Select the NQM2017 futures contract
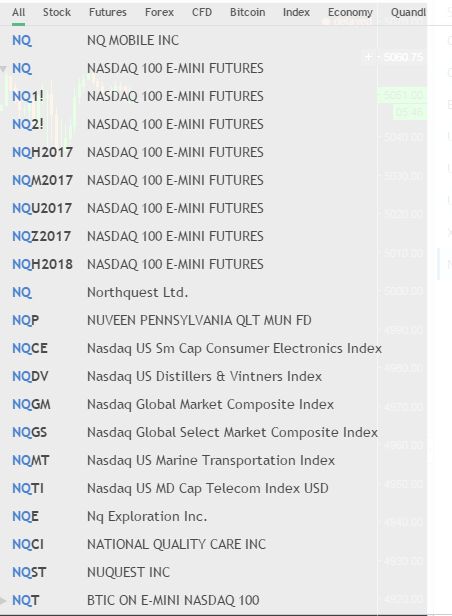Viewport: 452px width, 616px height. point(213,180)
